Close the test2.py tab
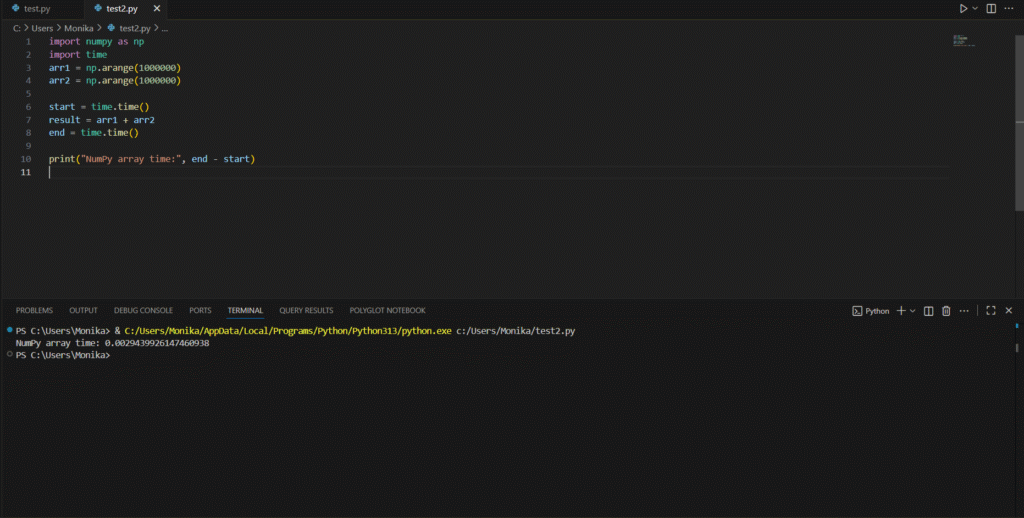Viewport: 1024px width, 518px height. click(159, 8)
